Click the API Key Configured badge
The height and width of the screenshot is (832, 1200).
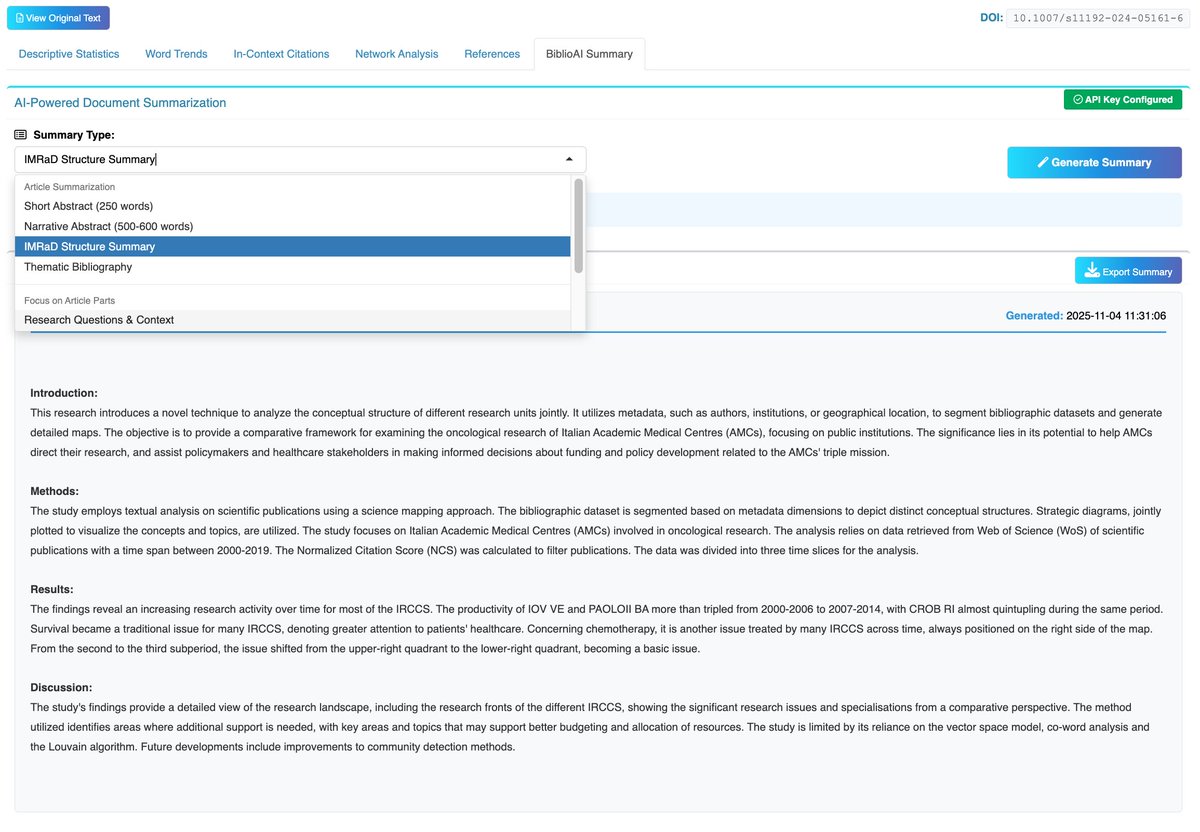pyautogui.click(x=1123, y=100)
